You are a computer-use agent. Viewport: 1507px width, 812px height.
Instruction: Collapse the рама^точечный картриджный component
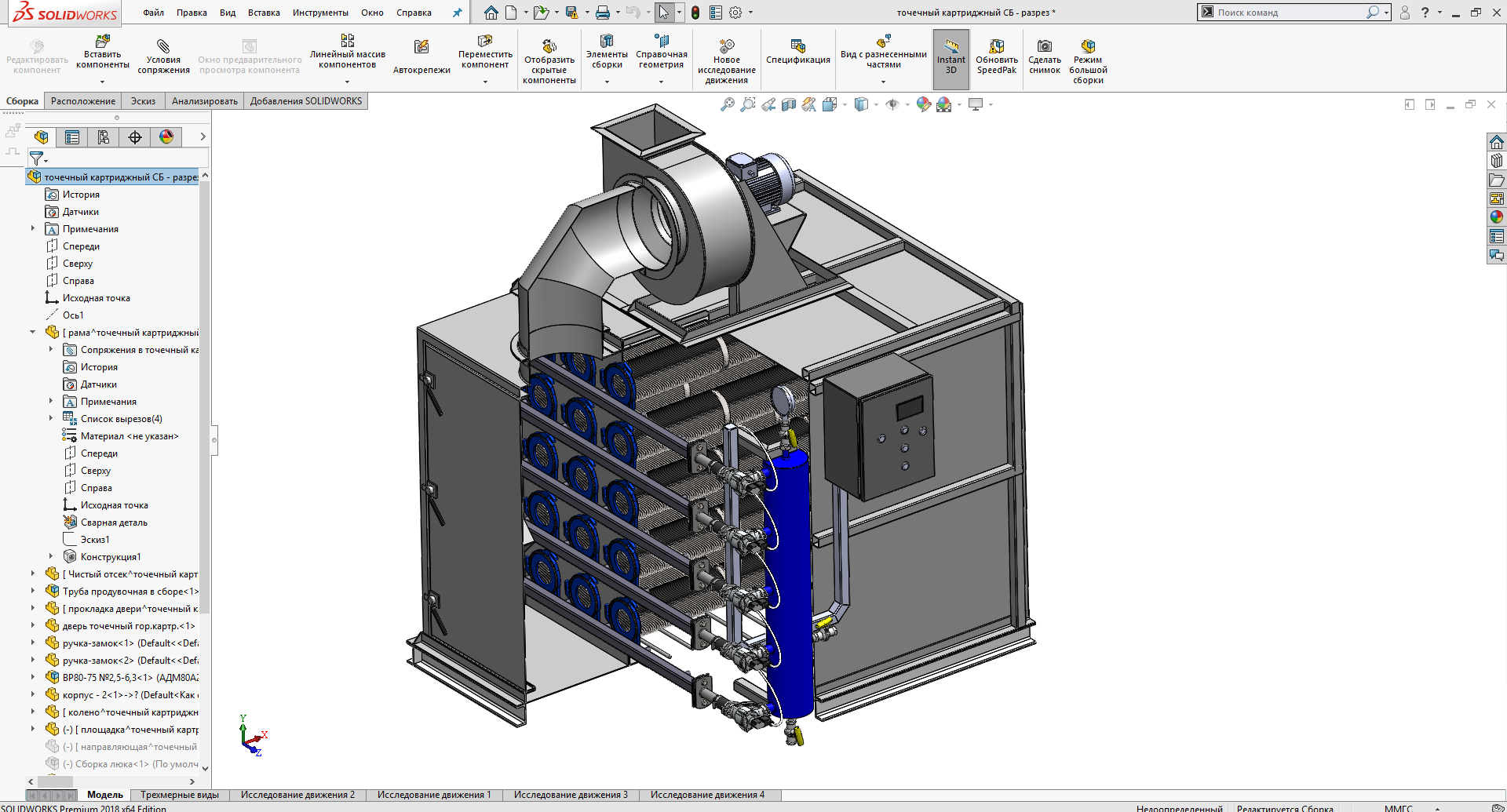[x=33, y=333]
